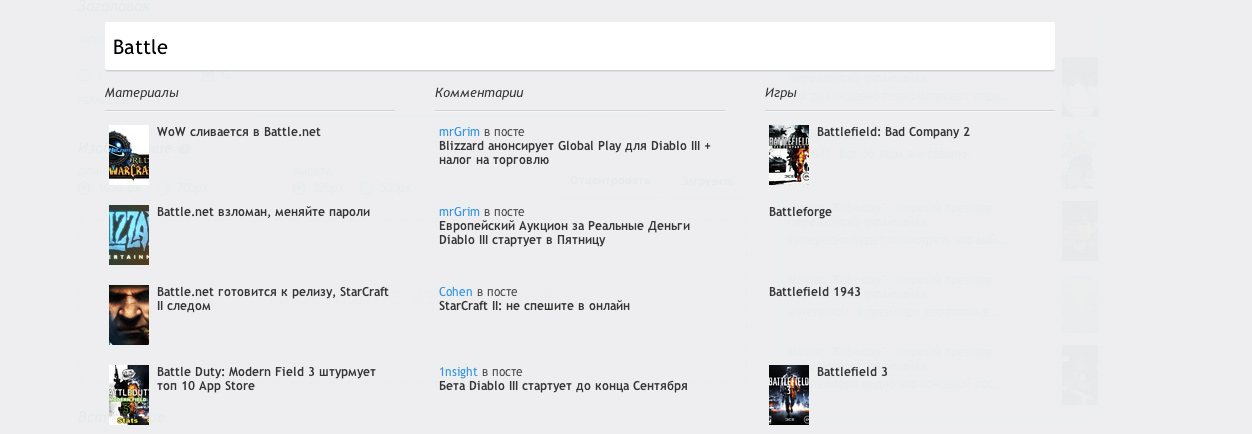The image size is (1252, 434).
Task: Open "Бета Diablo III стартует" post
Action: pyautogui.click(x=563, y=386)
